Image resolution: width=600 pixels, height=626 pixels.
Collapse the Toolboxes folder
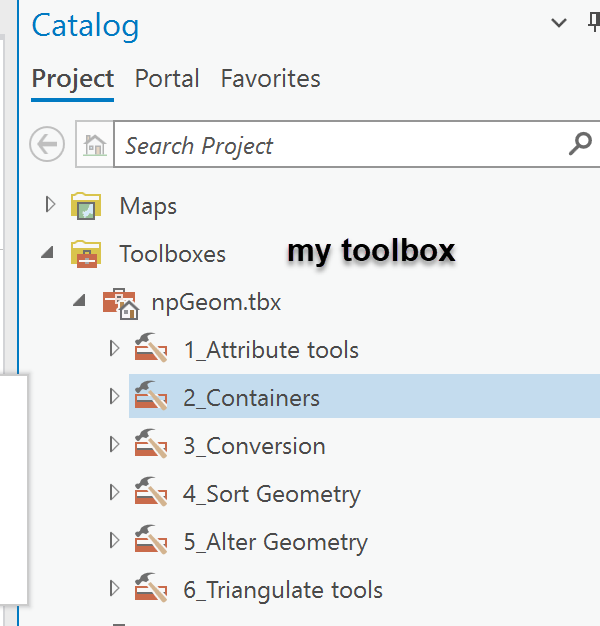coord(48,254)
